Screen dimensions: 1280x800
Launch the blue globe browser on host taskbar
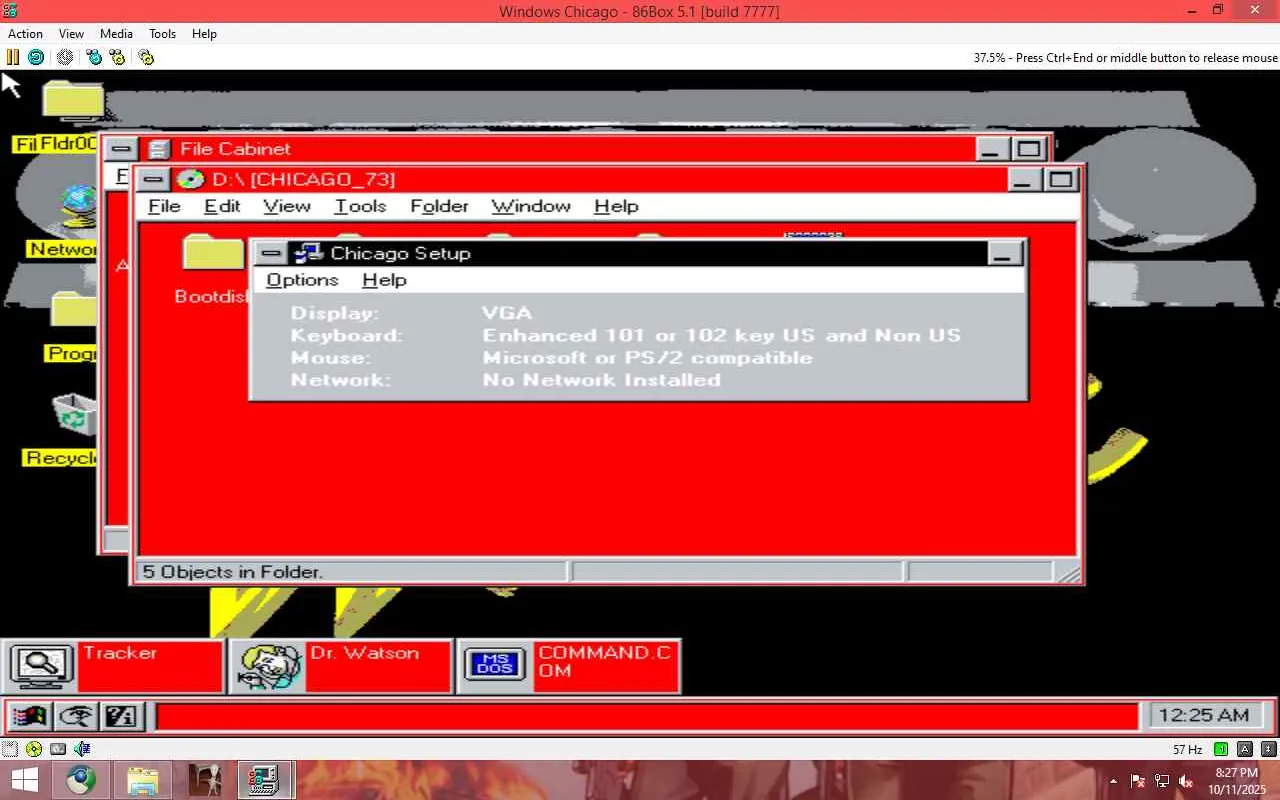(x=81, y=780)
